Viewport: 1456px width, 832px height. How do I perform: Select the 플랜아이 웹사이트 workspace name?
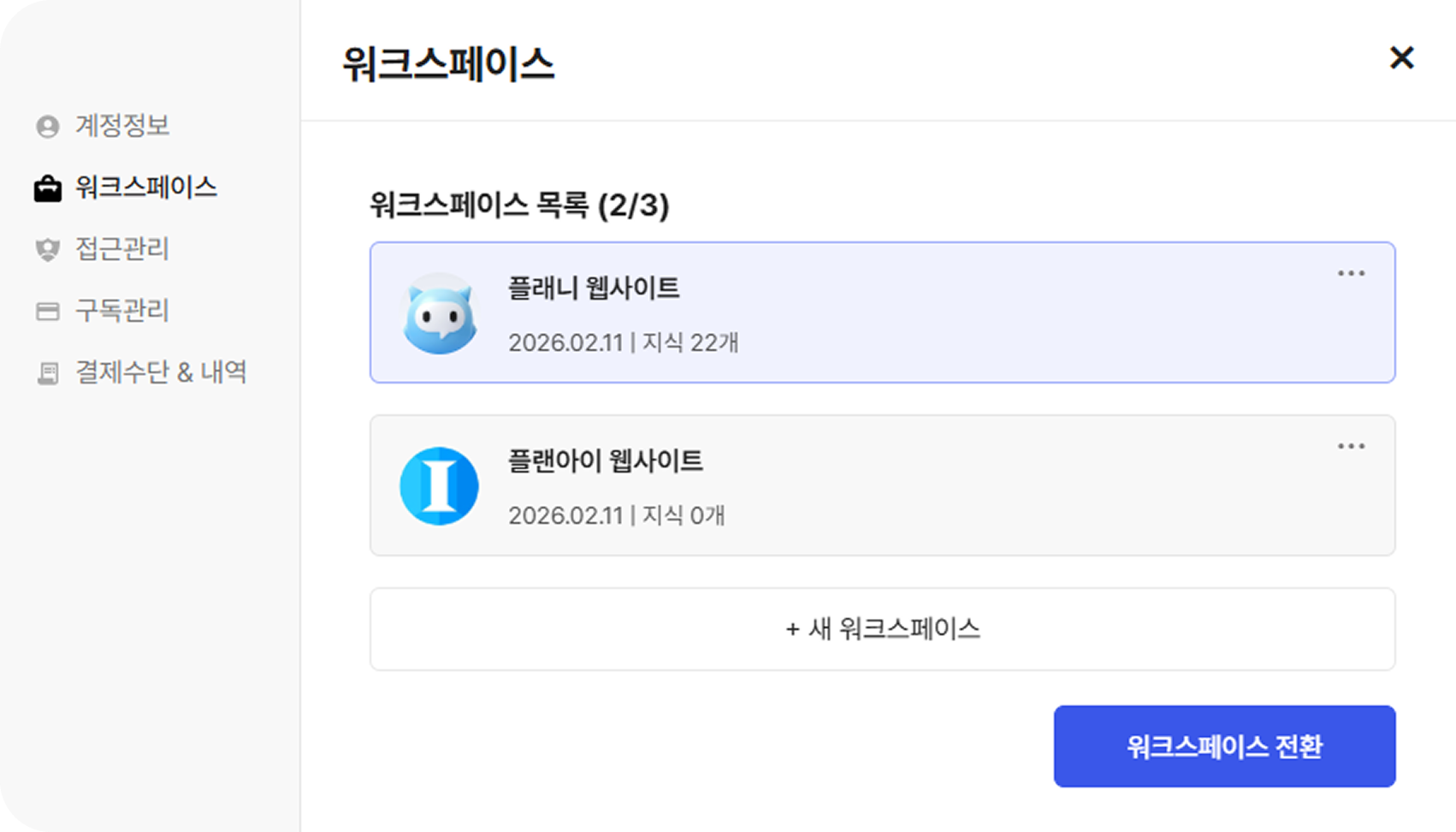(x=606, y=461)
